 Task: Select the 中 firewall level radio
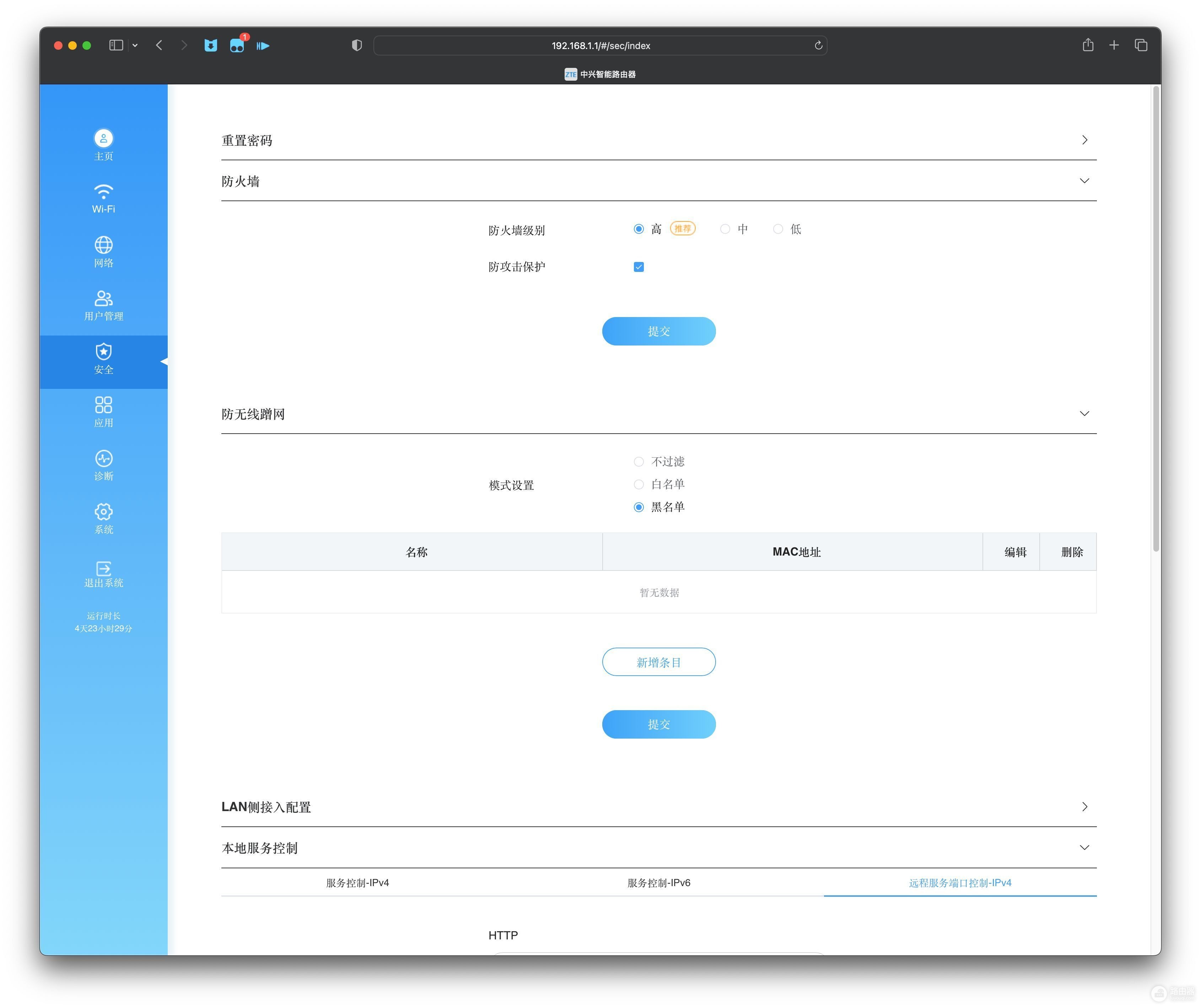coord(725,229)
